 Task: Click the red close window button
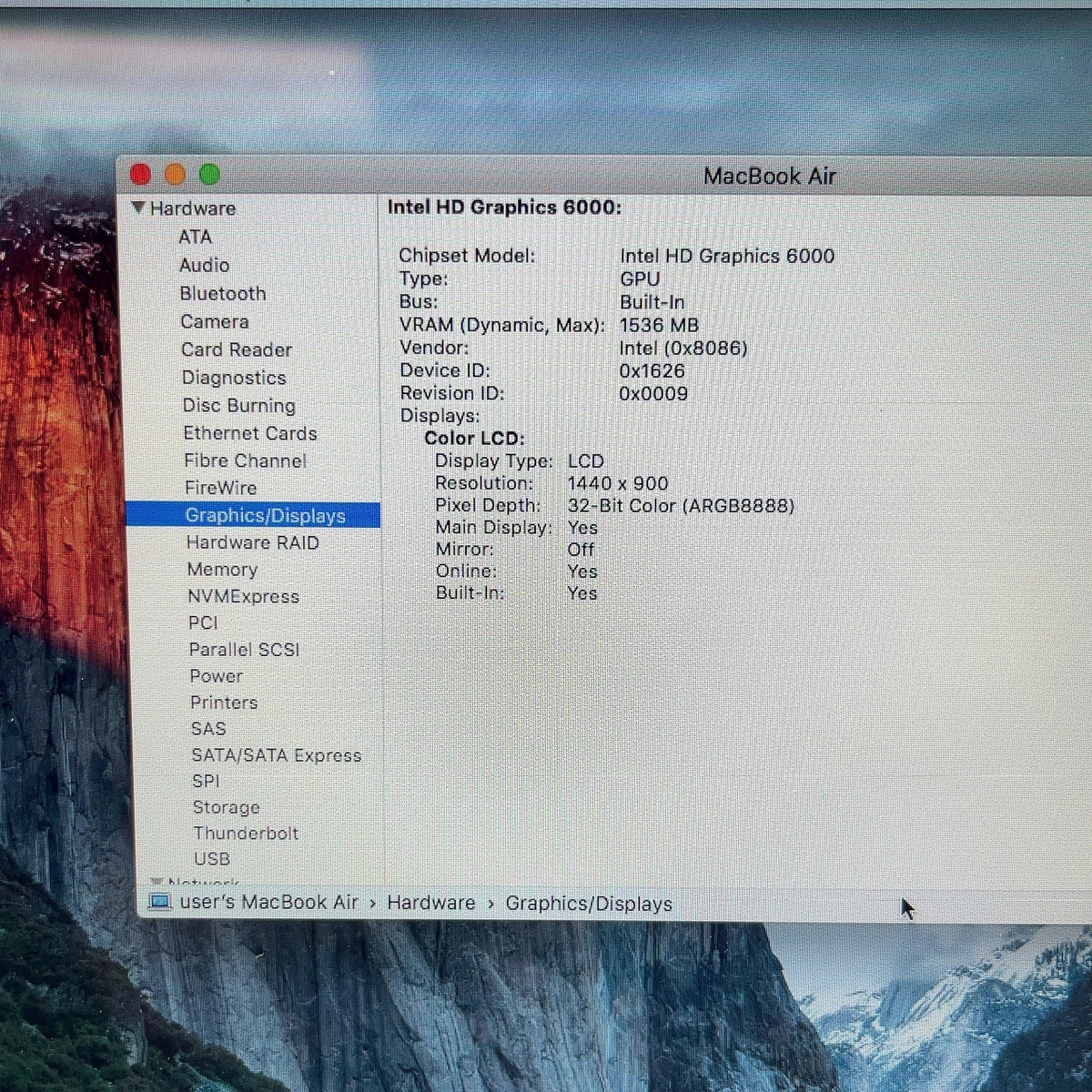(141, 174)
